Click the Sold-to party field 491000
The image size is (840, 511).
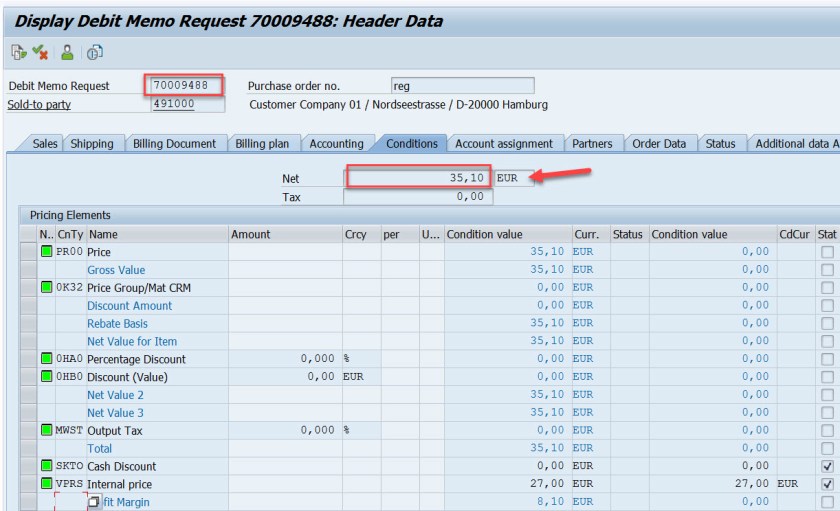pos(188,104)
